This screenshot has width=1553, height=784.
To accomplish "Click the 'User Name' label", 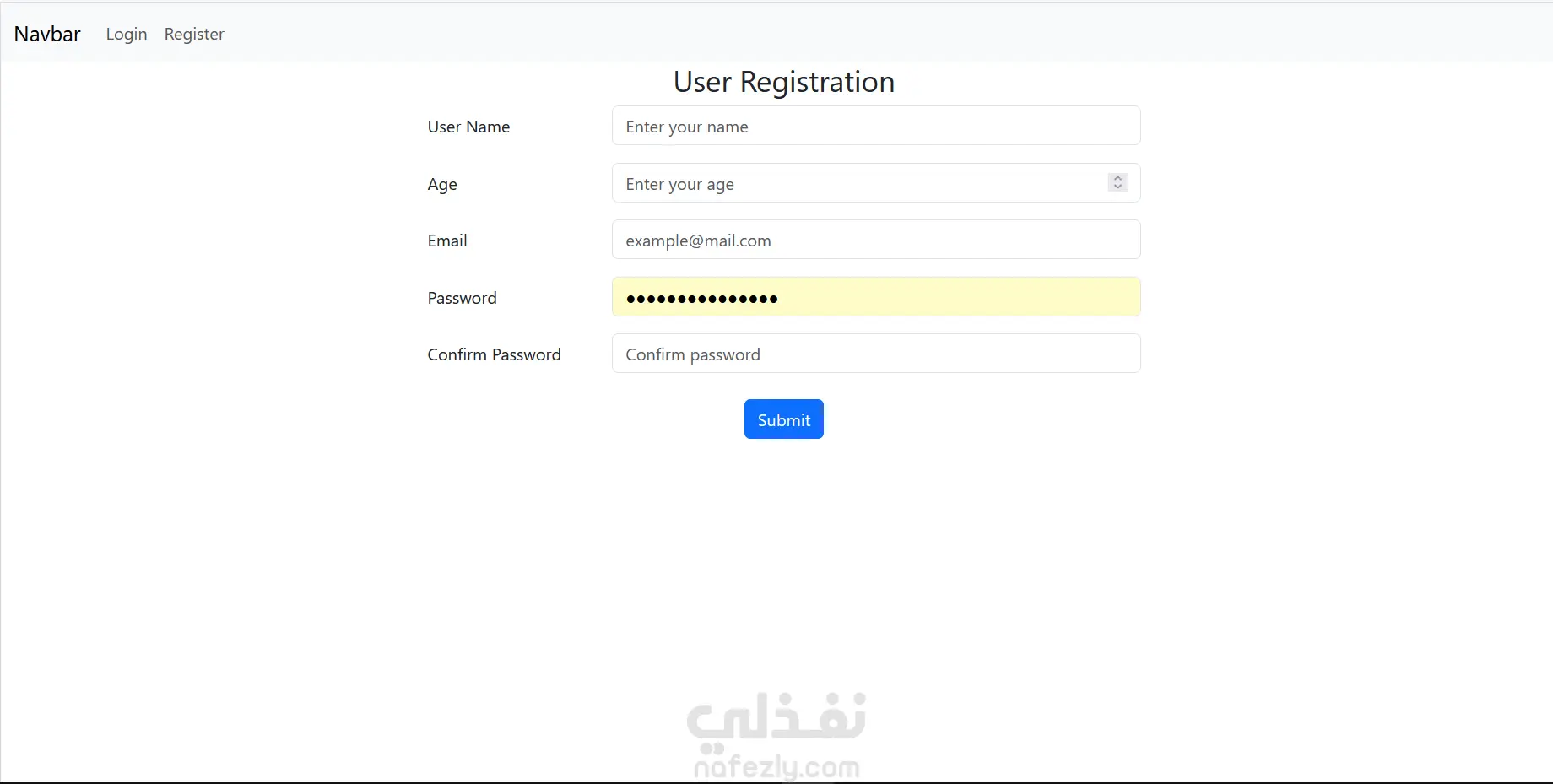I will coord(468,127).
